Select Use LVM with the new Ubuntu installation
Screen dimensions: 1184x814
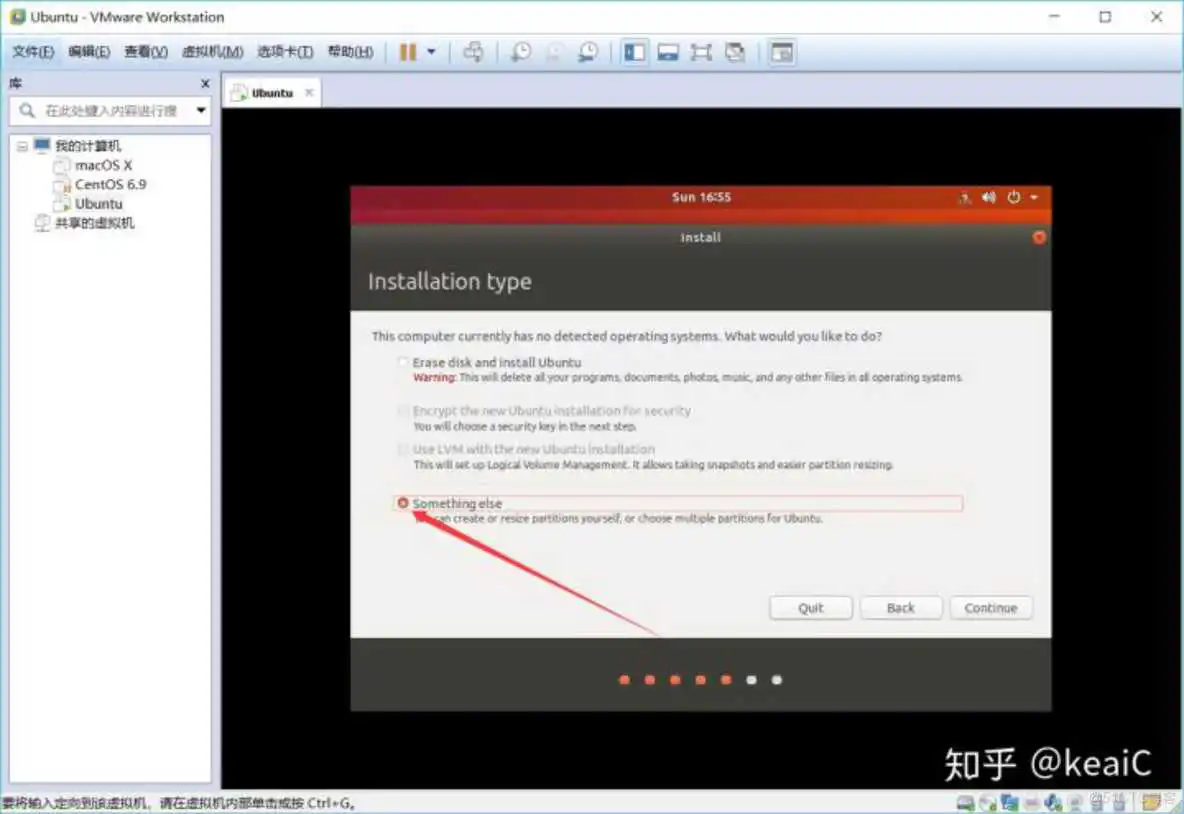pyautogui.click(x=403, y=449)
